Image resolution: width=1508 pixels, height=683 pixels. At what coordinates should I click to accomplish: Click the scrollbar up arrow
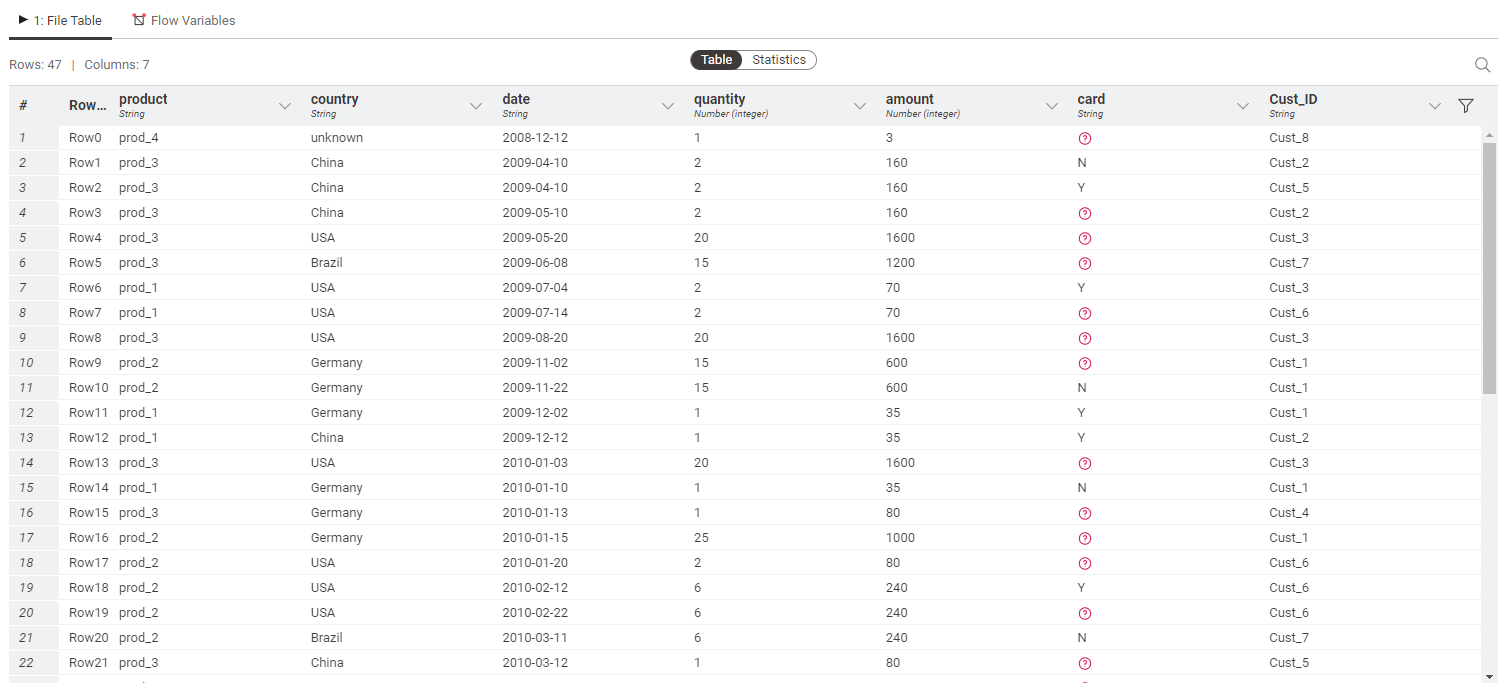pyautogui.click(x=1489, y=135)
